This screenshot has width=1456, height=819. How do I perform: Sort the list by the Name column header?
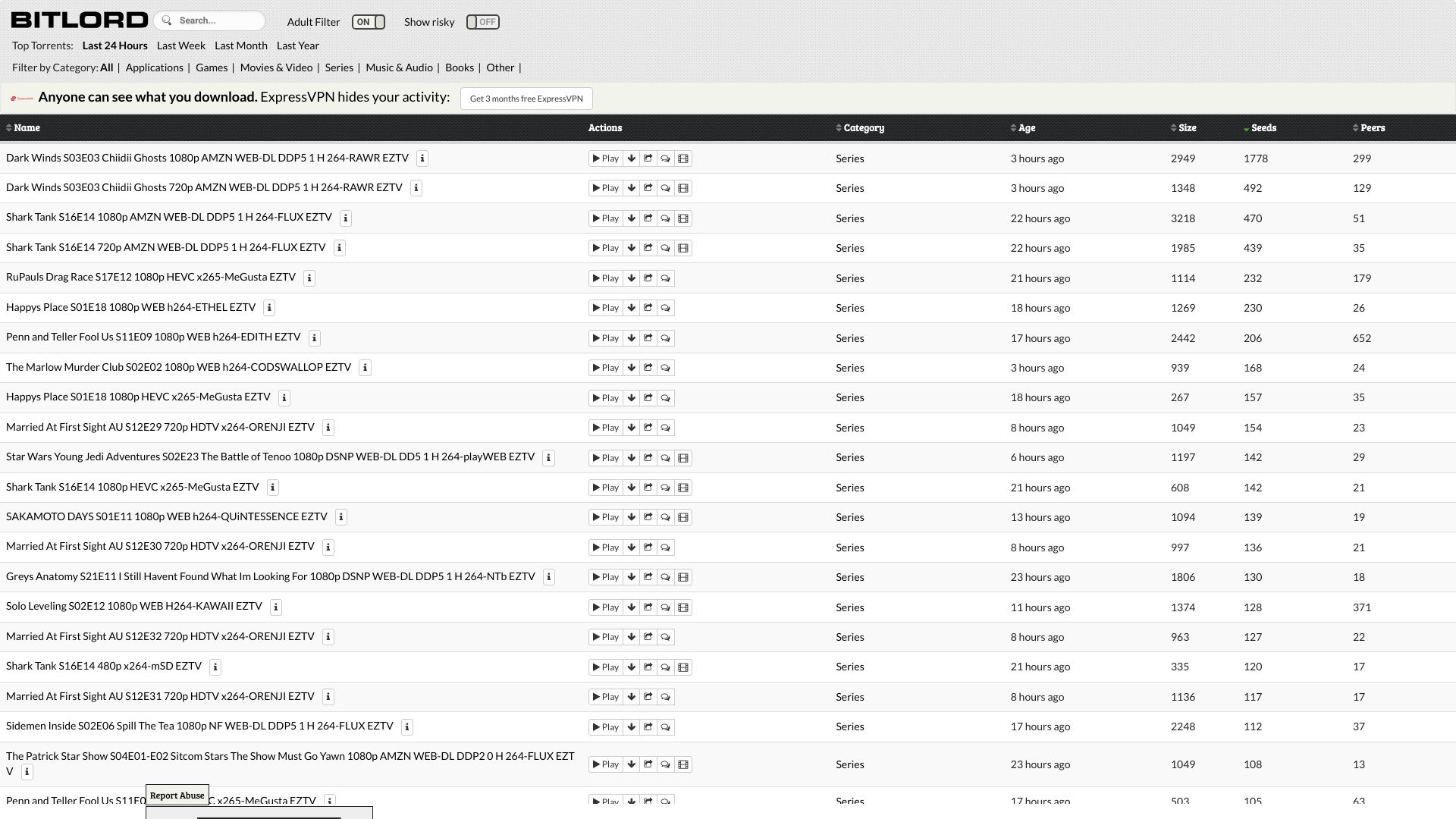tap(27, 128)
